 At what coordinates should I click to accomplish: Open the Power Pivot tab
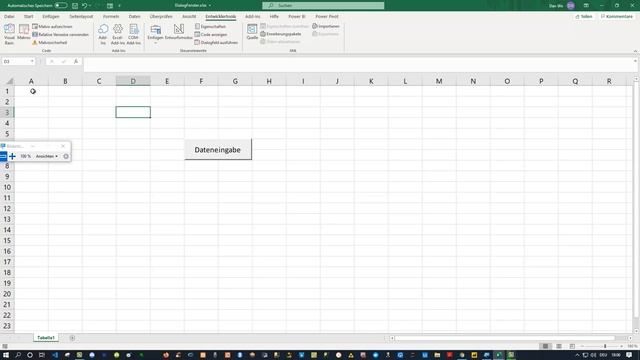point(327,16)
